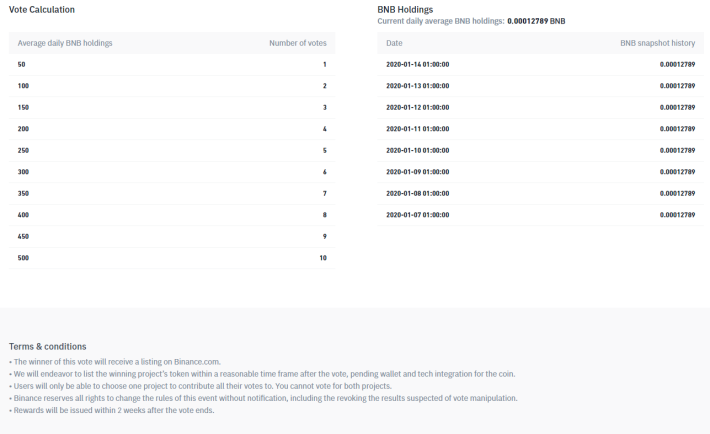Click the Binance.com listing term text
The image size is (710, 434).
[x=115, y=362]
